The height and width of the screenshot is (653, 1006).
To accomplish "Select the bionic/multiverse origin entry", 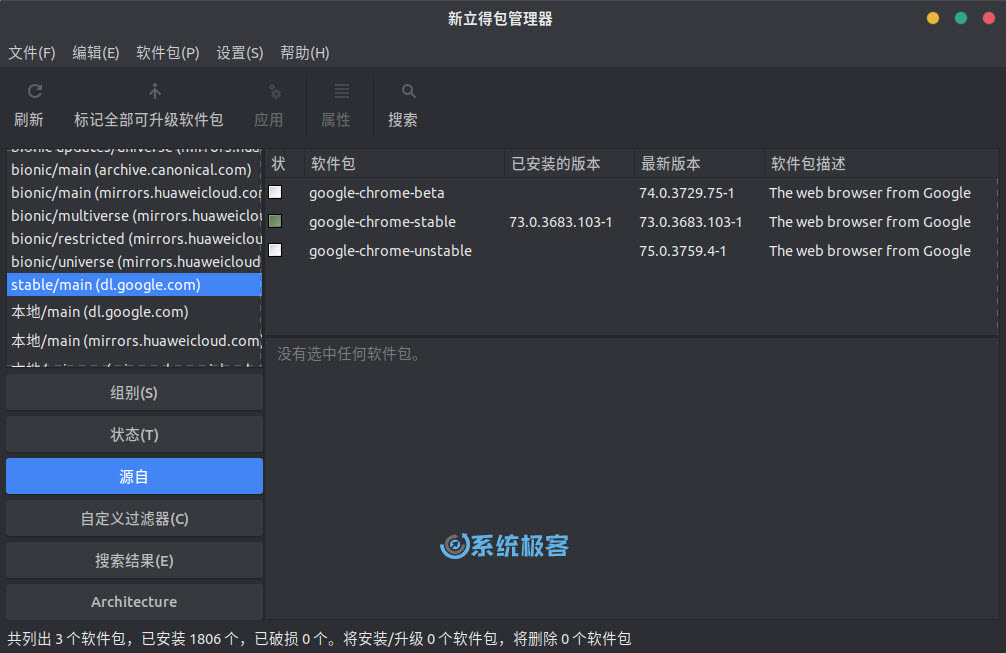I will tap(133, 216).
